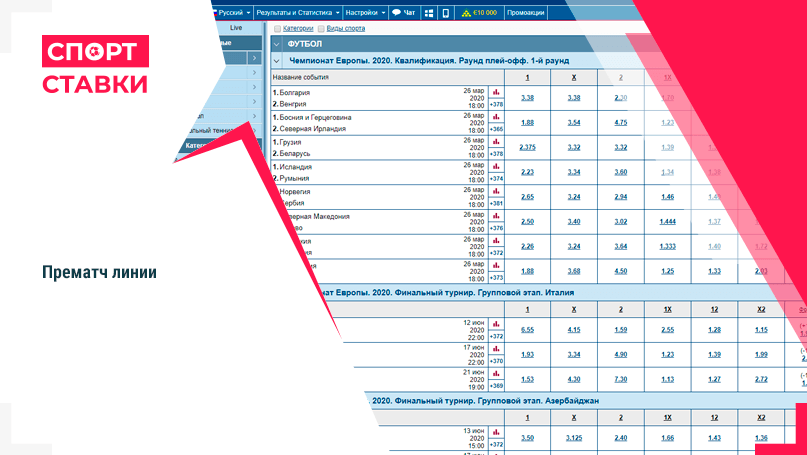Open the Промоакции menu item
807x455 pixels.
point(525,13)
